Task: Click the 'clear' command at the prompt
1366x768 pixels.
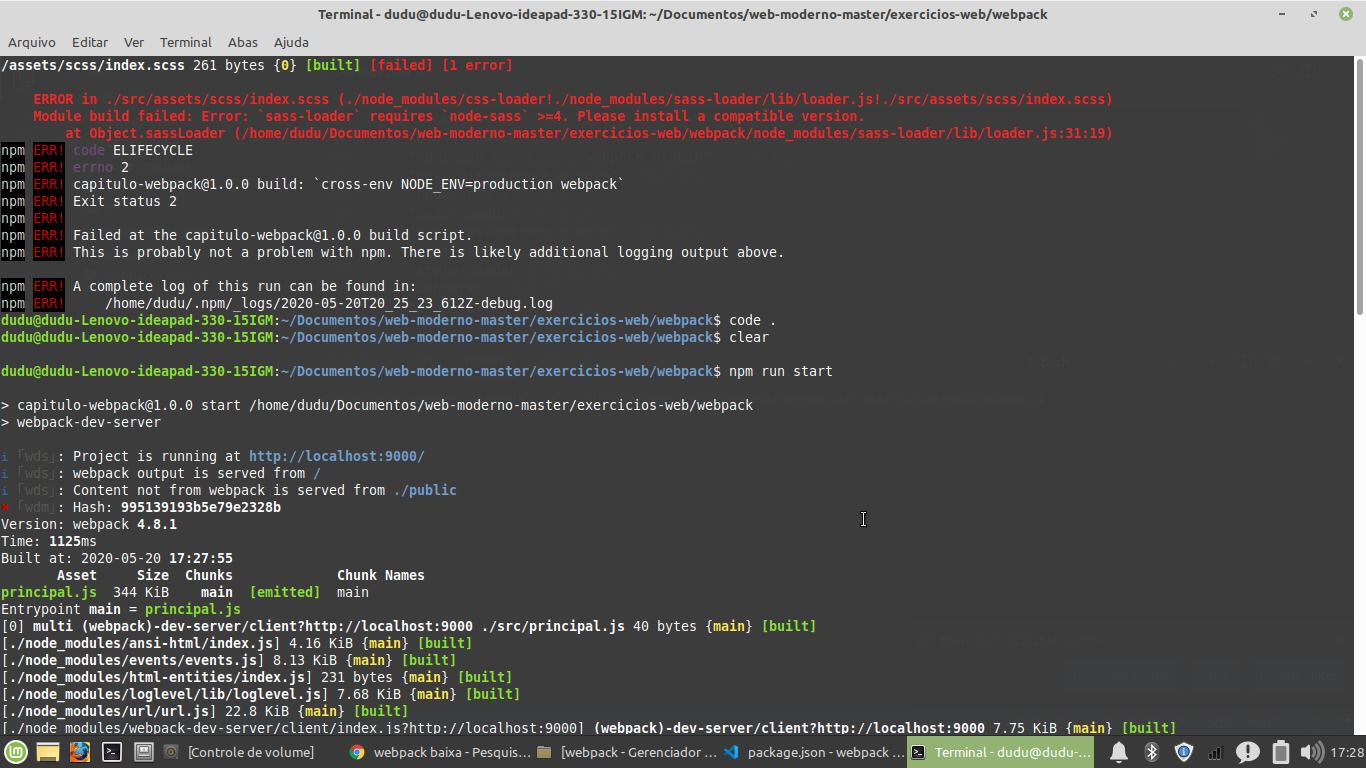Action: 749,337
